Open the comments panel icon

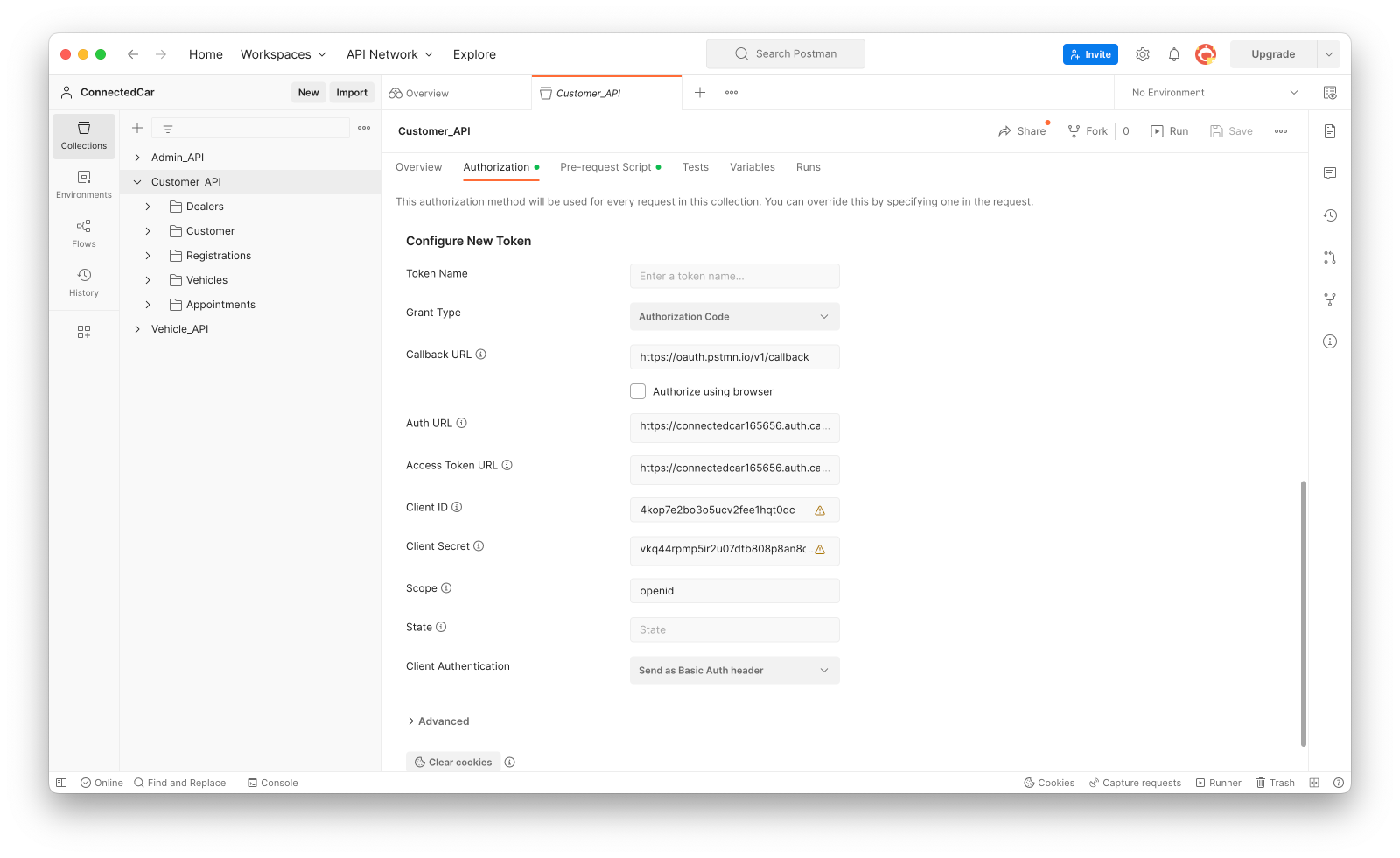(1330, 173)
